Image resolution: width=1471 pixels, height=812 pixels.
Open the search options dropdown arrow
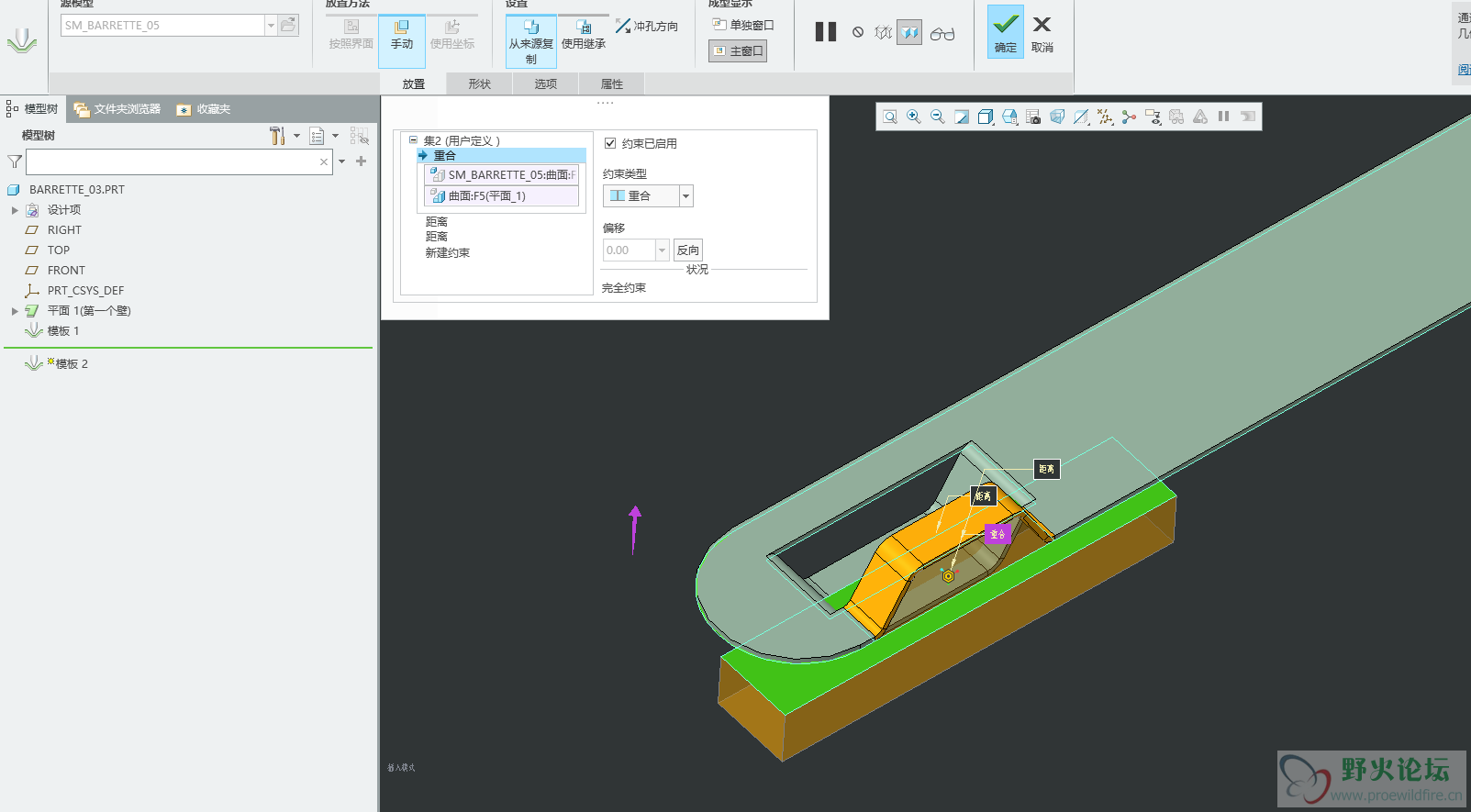(341, 161)
